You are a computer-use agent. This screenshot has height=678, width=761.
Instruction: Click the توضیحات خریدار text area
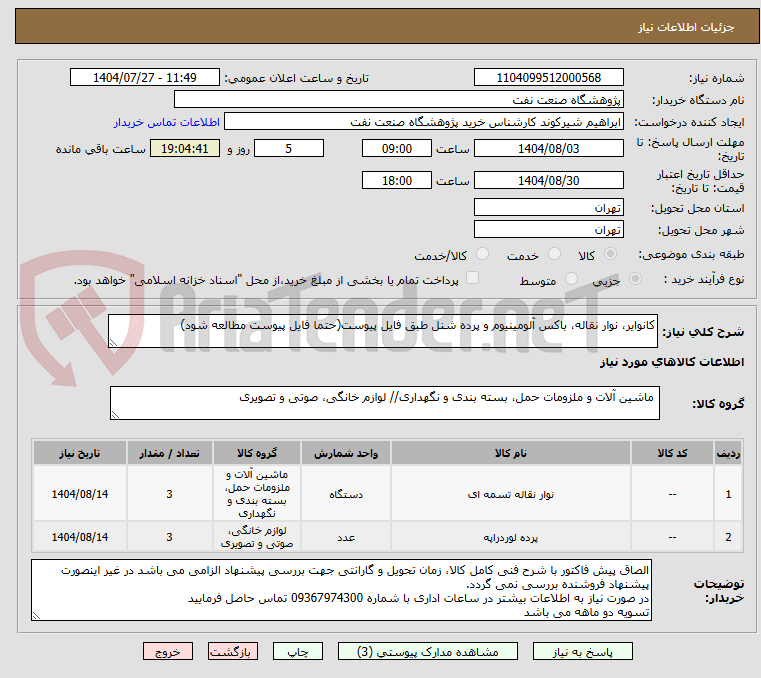point(341,590)
